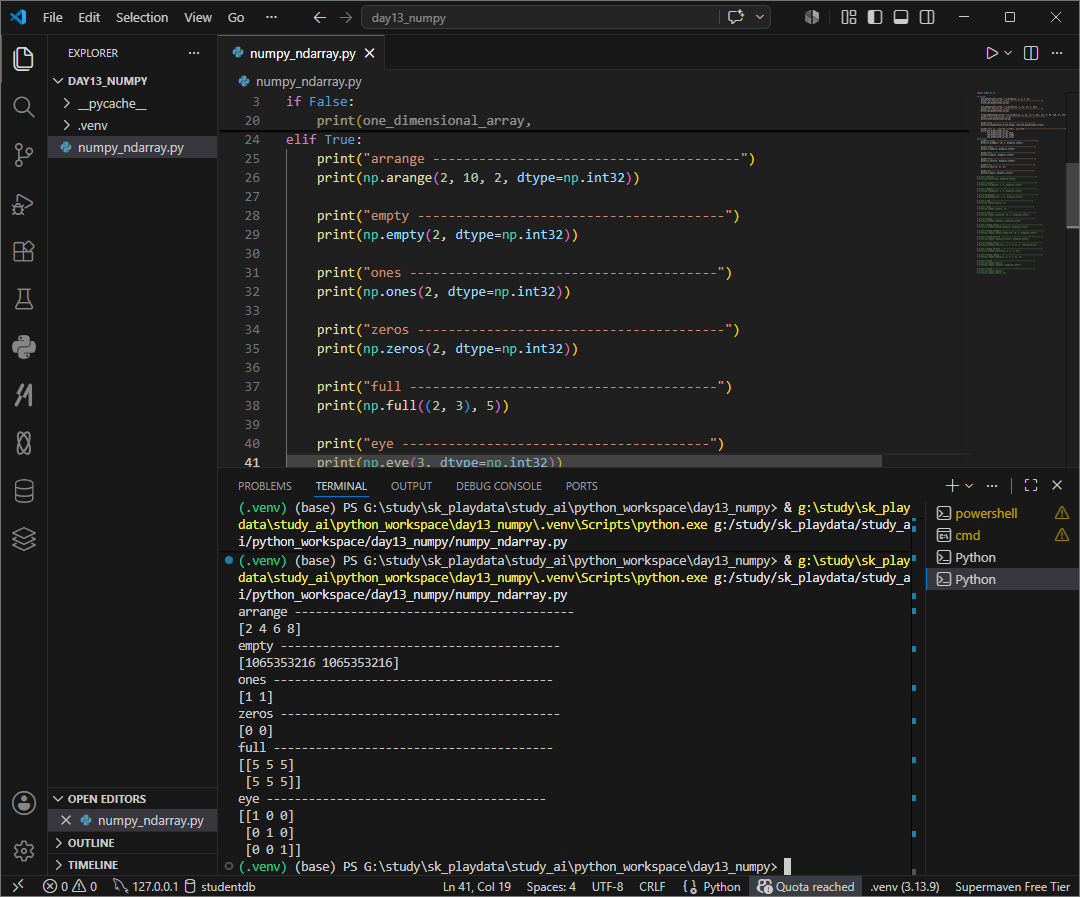The width and height of the screenshot is (1080, 897).
Task: Open the Source Control view
Action: (23, 155)
